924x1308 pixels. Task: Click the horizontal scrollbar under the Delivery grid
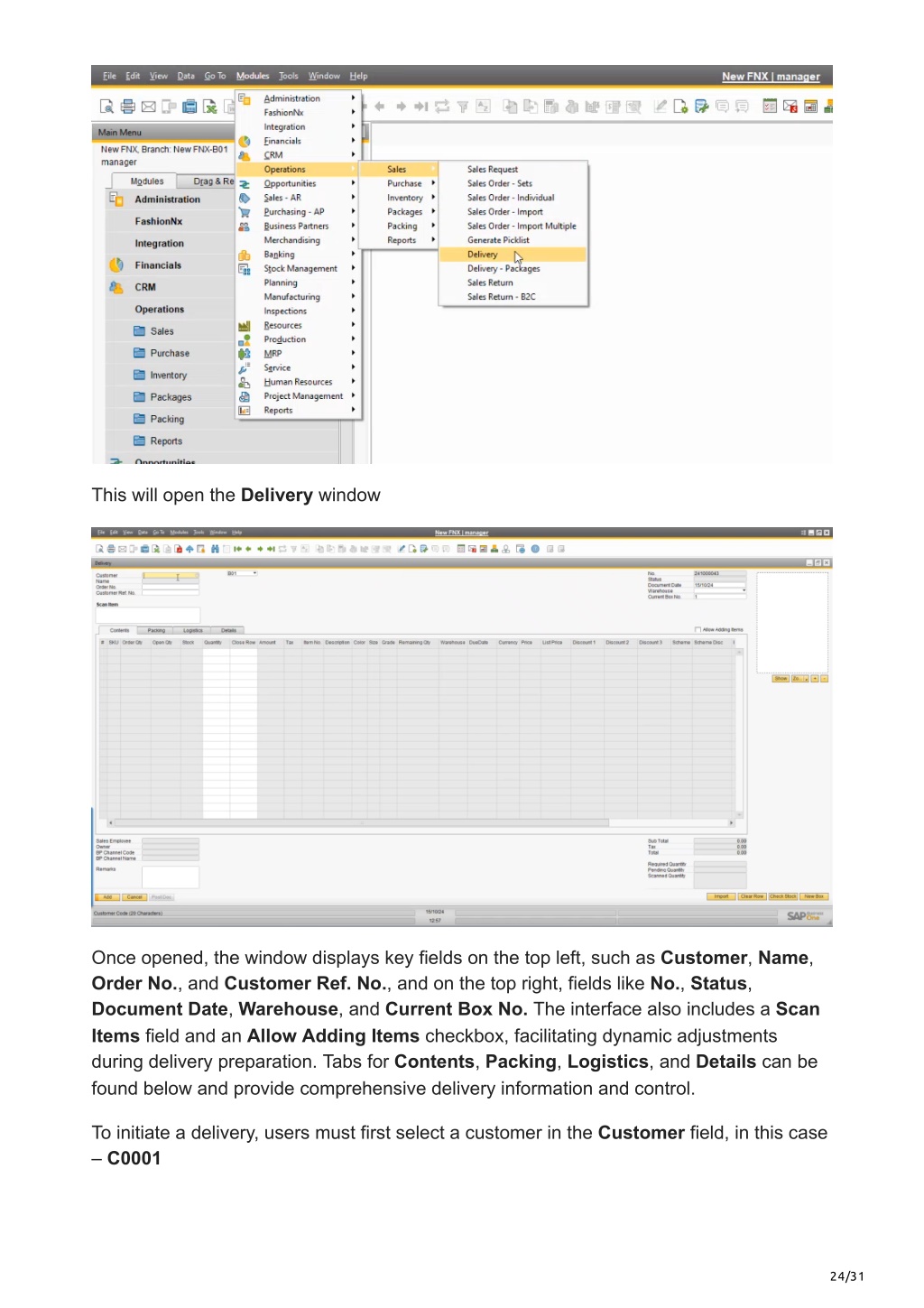pyautogui.click(x=421, y=823)
